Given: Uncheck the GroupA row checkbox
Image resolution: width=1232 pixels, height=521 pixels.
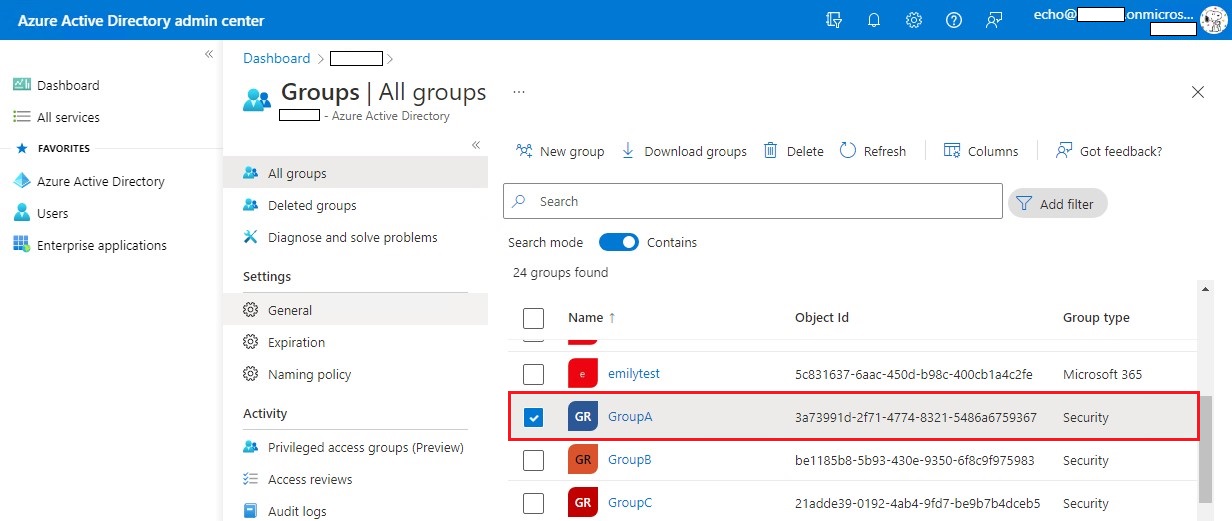Looking at the screenshot, I should tap(534, 417).
